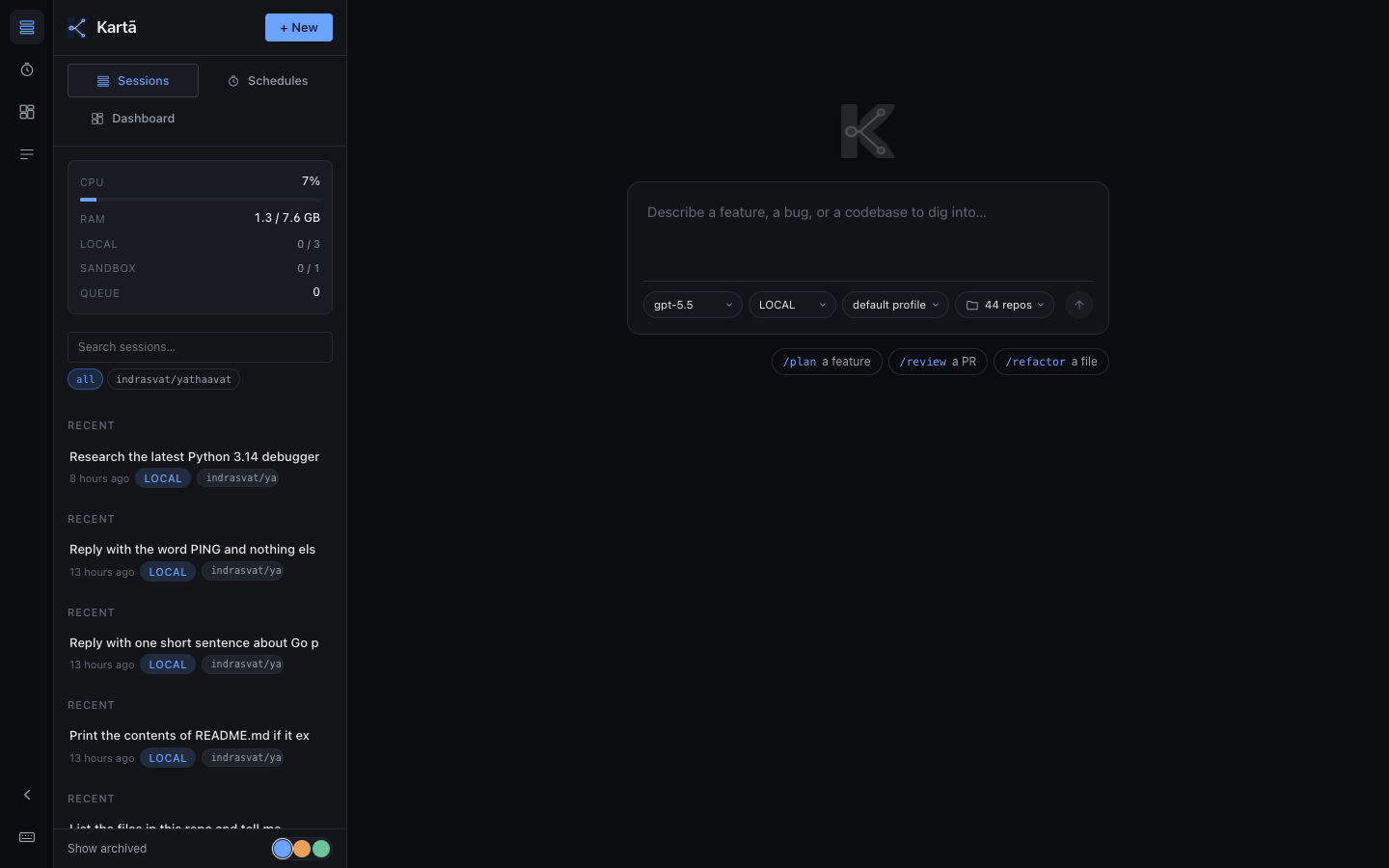The height and width of the screenshot is (868, 1389).
Task: Click the LOCAL 0 / 3 stat row
Action: click(x=200, y=244)
